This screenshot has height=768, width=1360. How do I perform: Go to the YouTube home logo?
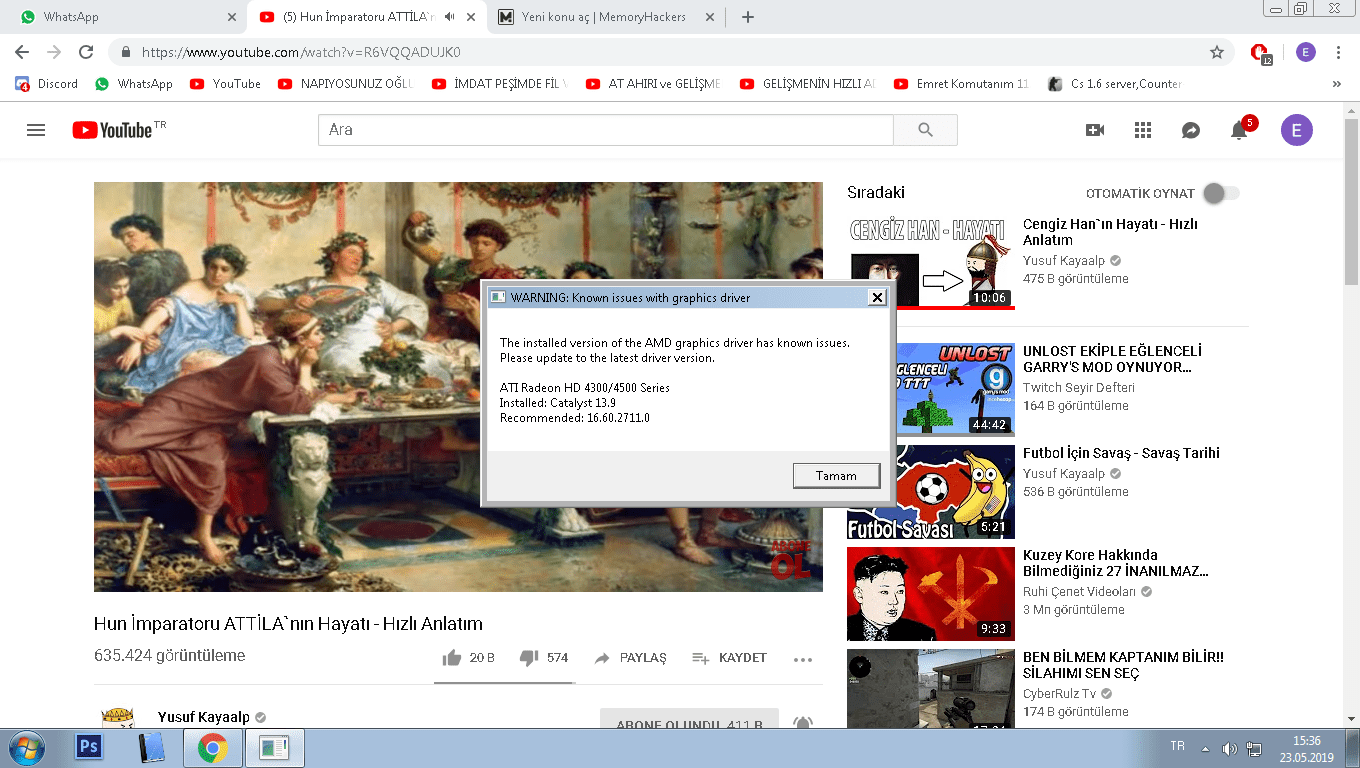[x=112, y=130]
